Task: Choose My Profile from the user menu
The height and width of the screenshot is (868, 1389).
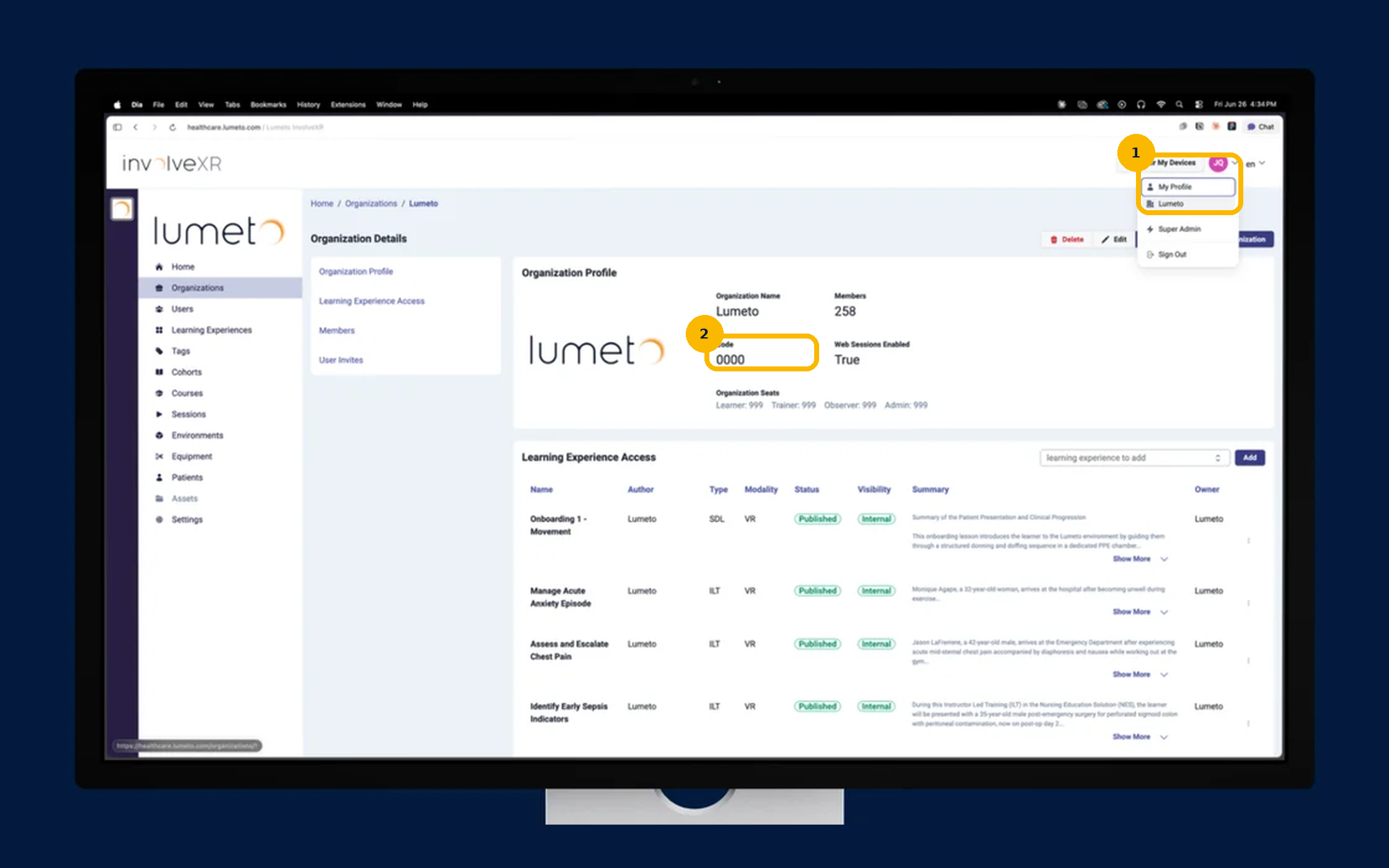Action: (1189, 187)
